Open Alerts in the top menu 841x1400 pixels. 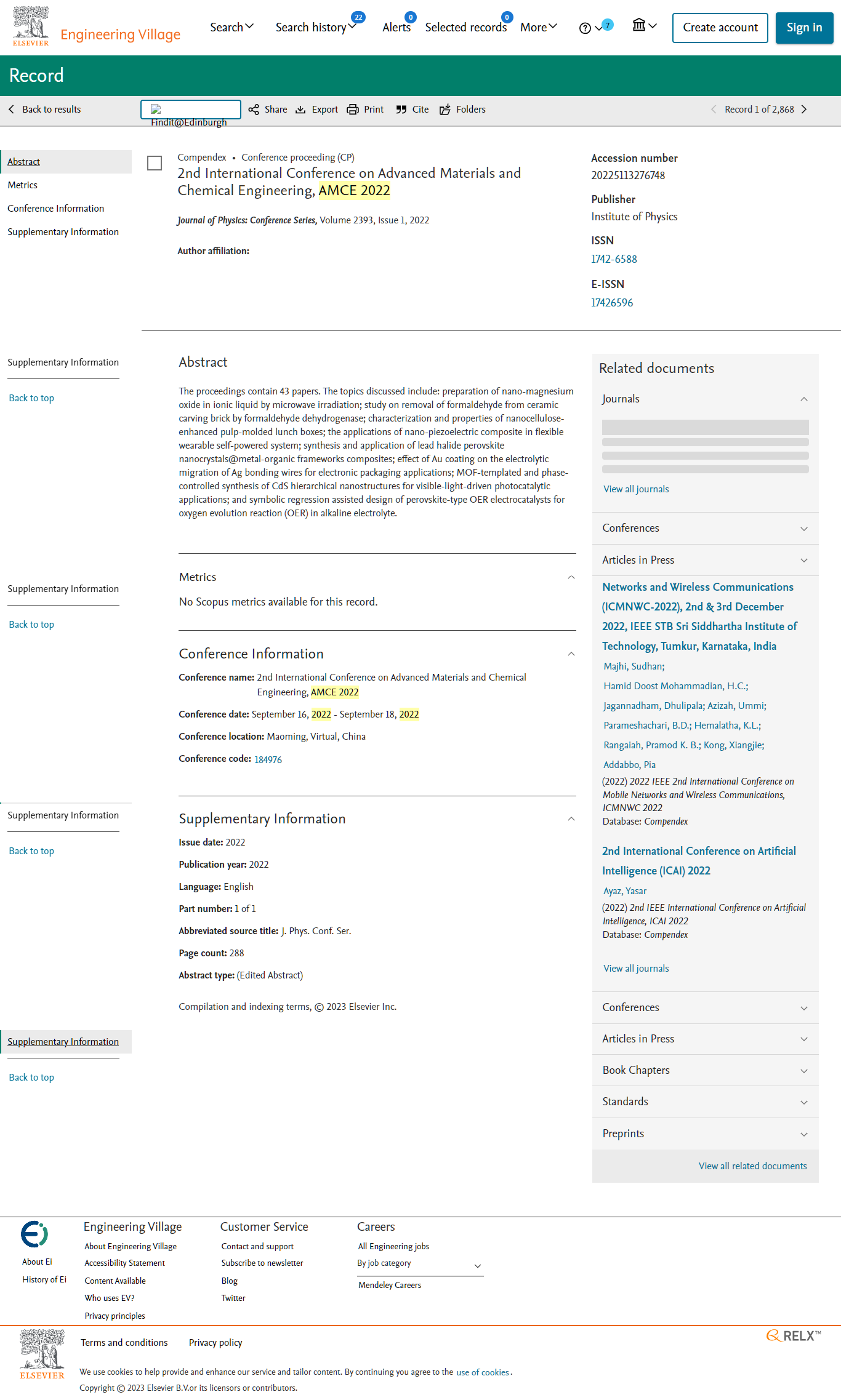[x=396, y=27]
